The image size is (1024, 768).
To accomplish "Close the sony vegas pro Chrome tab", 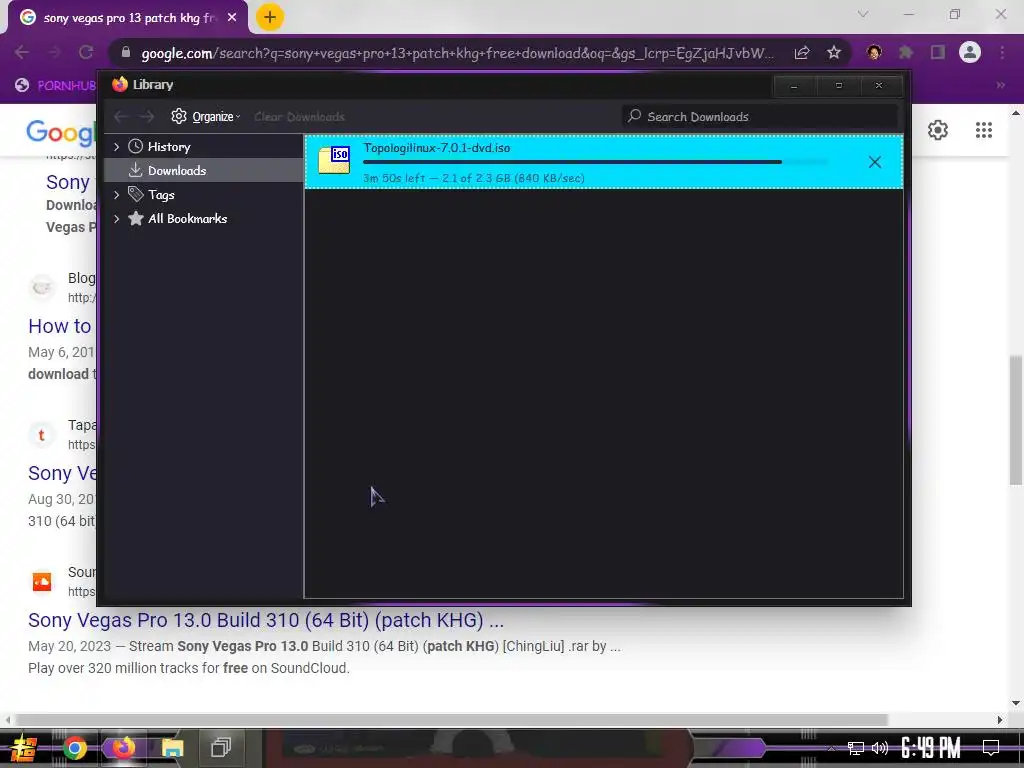I will pos(232,18).
